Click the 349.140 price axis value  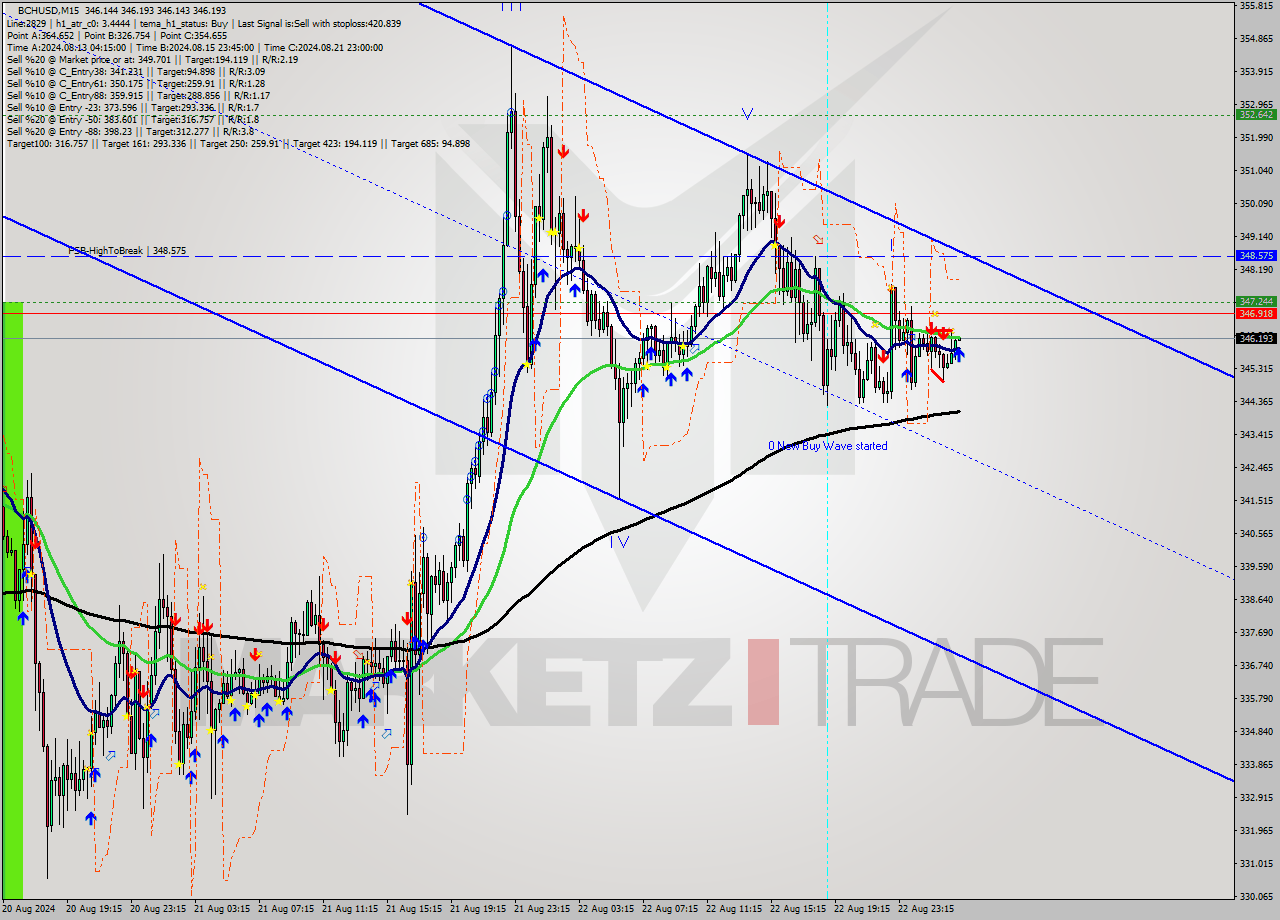point(1256,237)
